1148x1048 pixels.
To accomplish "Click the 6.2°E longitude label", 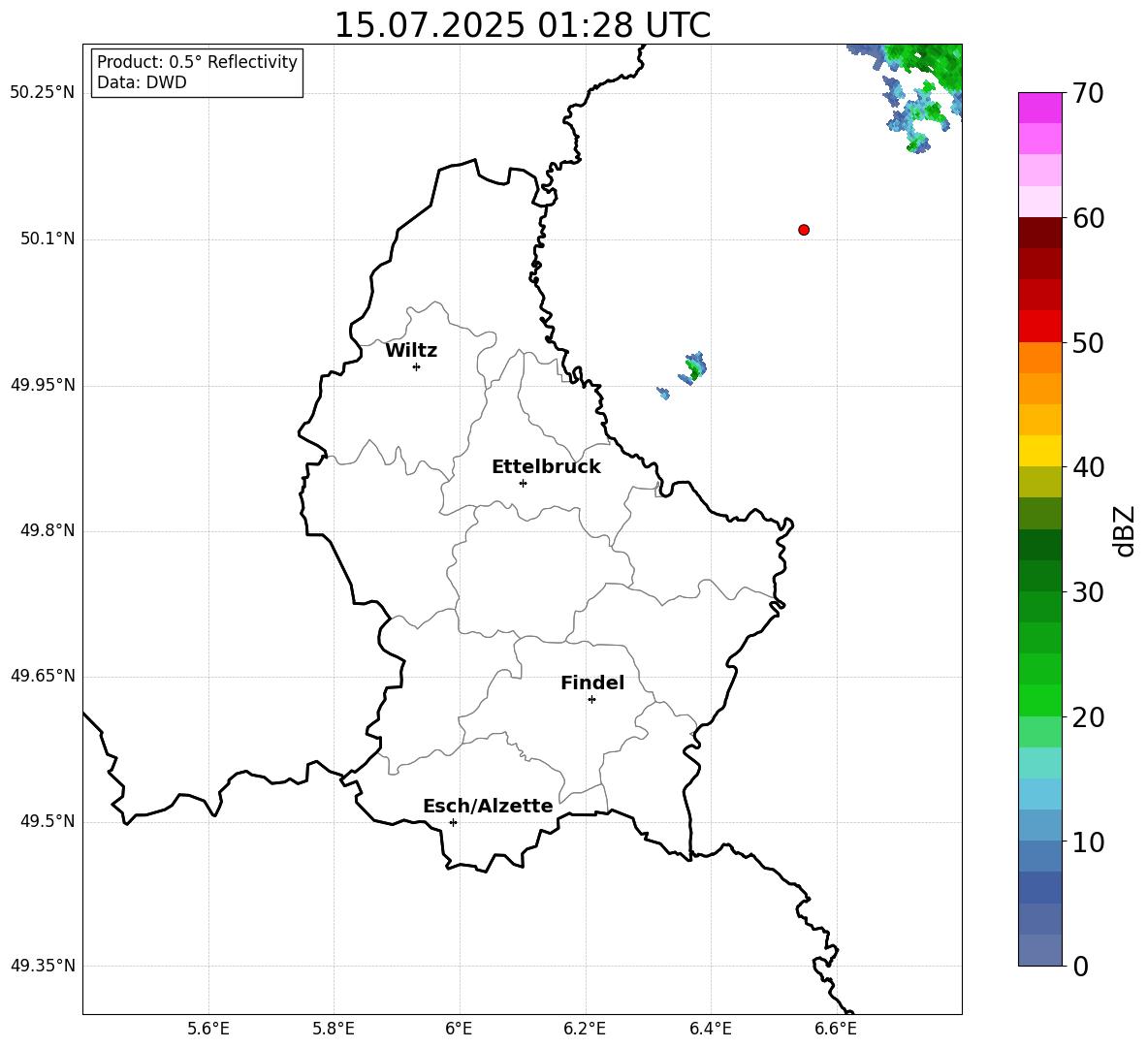I will click(585, 1029).
